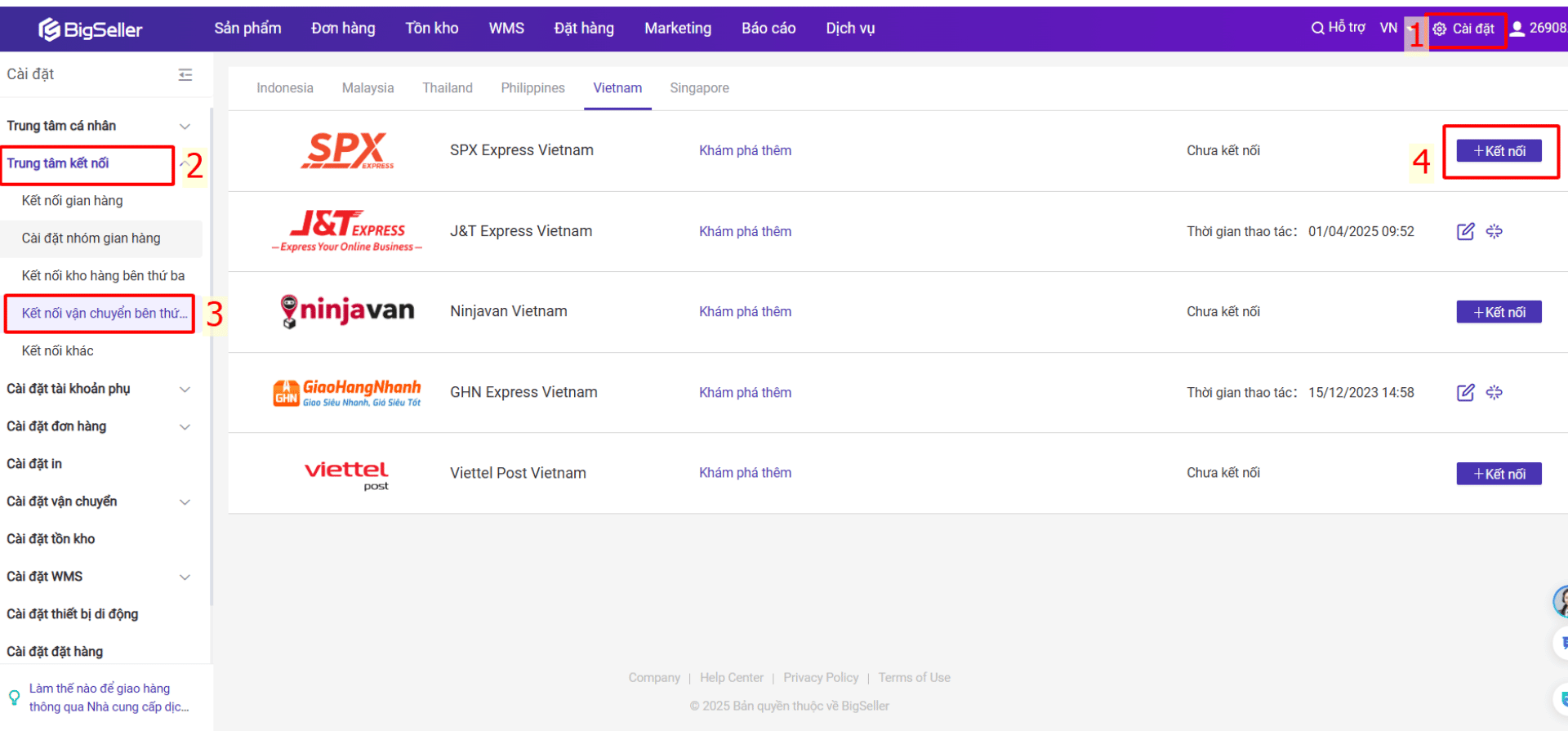Open the Cài đặt gear settings
The width and height of the screenshot is (1568, 731).
click(x=1440, y=29)
